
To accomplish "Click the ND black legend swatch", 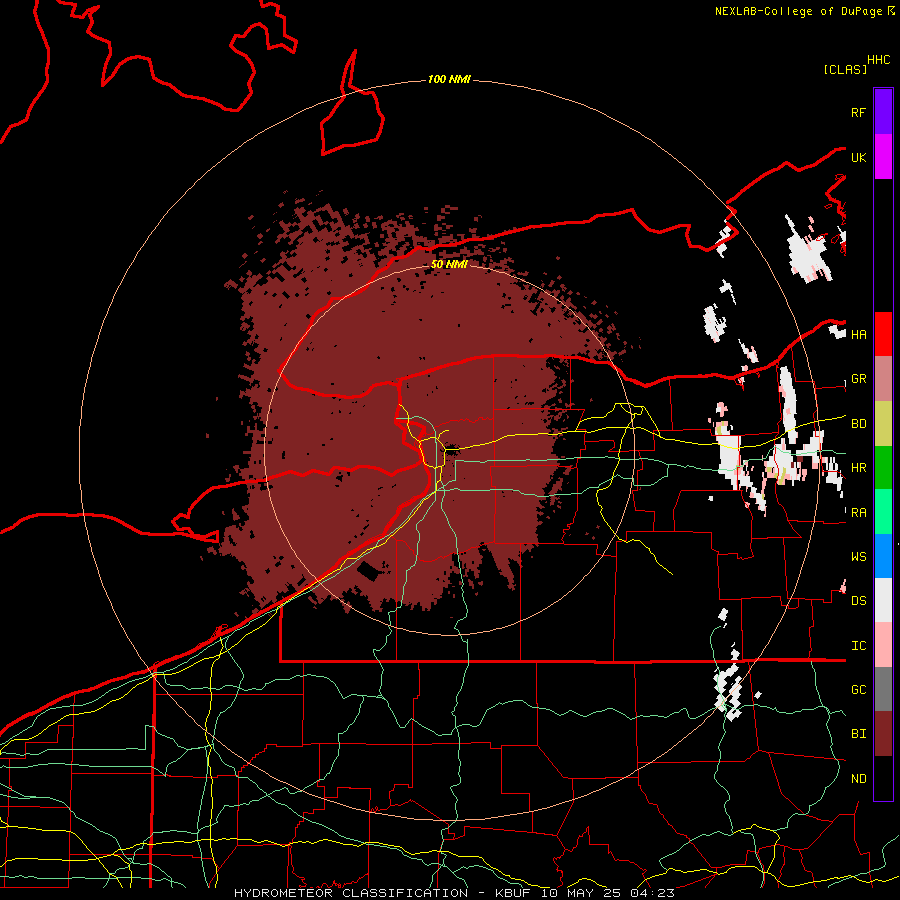I will (883, 778).
